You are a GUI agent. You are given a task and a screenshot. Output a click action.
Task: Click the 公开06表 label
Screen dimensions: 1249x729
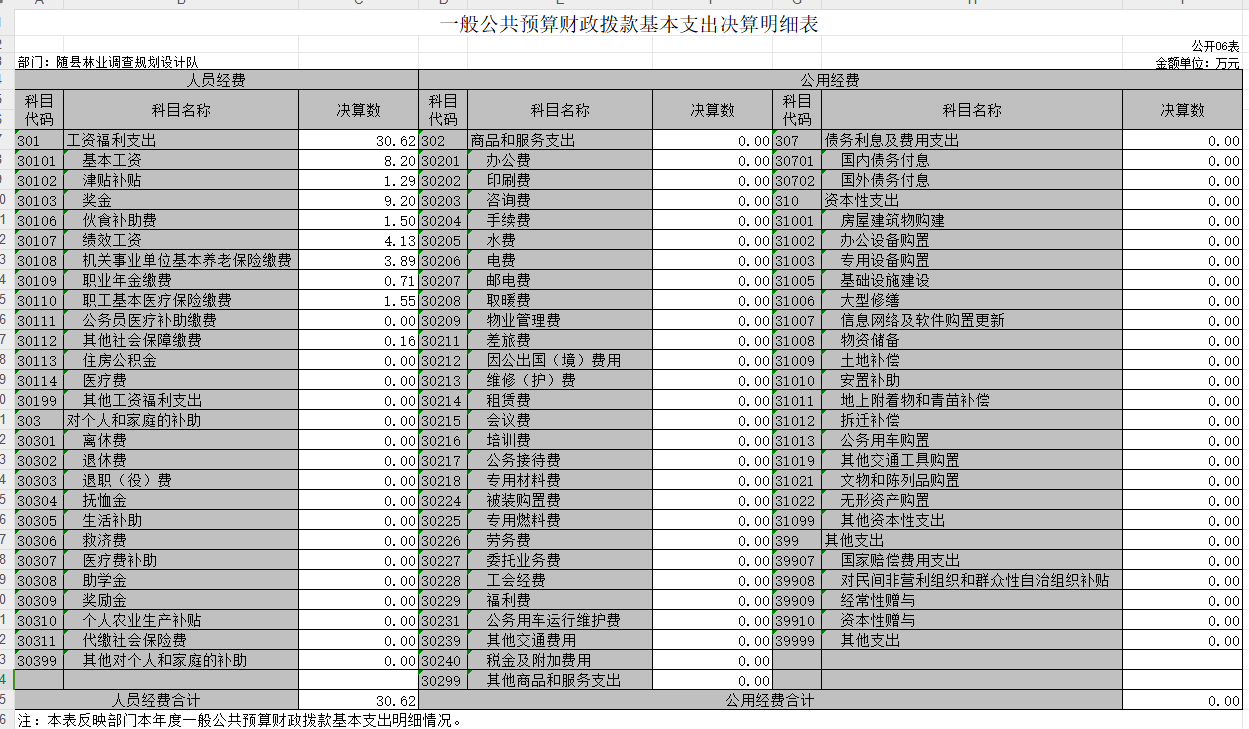point(1216,46)
